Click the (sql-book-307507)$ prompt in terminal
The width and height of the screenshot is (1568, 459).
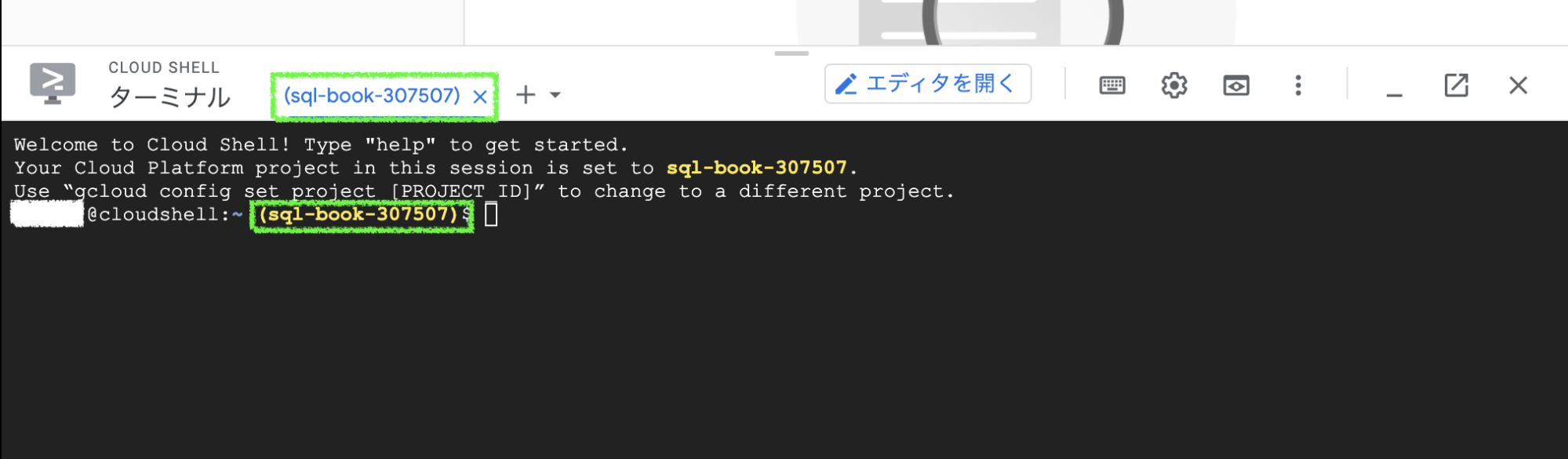pyautogui.click(x=361, y=214)
